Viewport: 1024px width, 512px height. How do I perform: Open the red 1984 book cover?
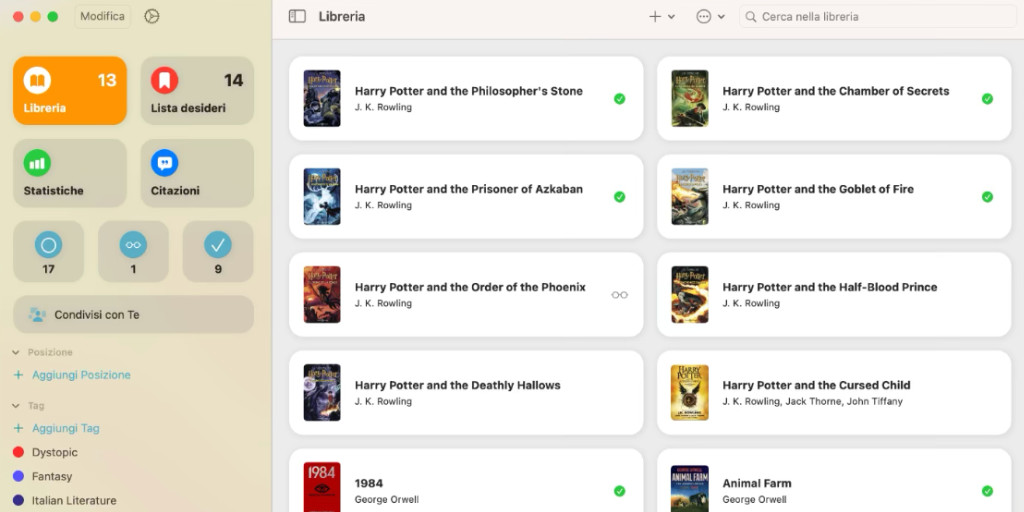[x=322, y=487]
